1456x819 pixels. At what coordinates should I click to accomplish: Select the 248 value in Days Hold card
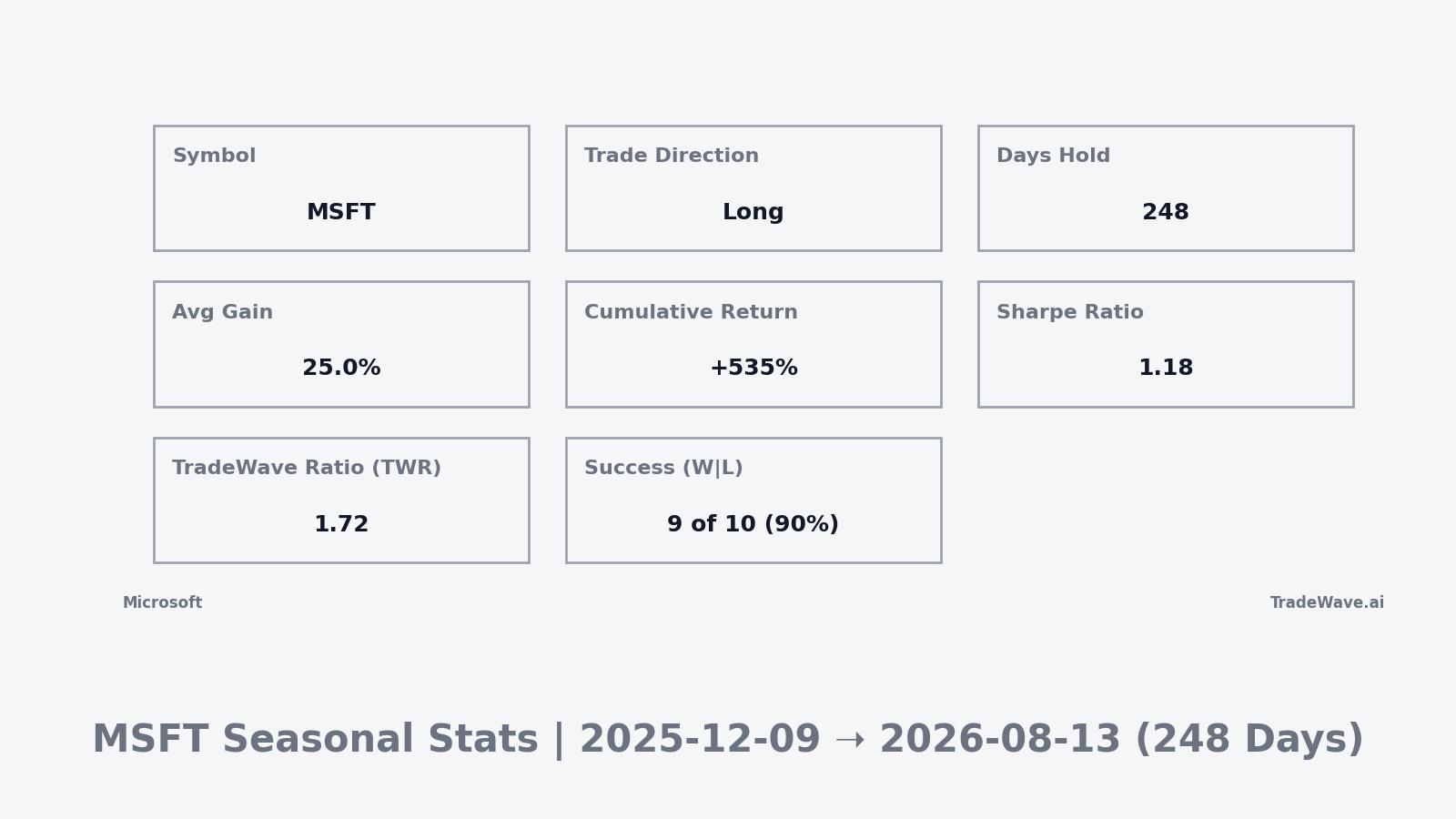[x=1165, y=213]
